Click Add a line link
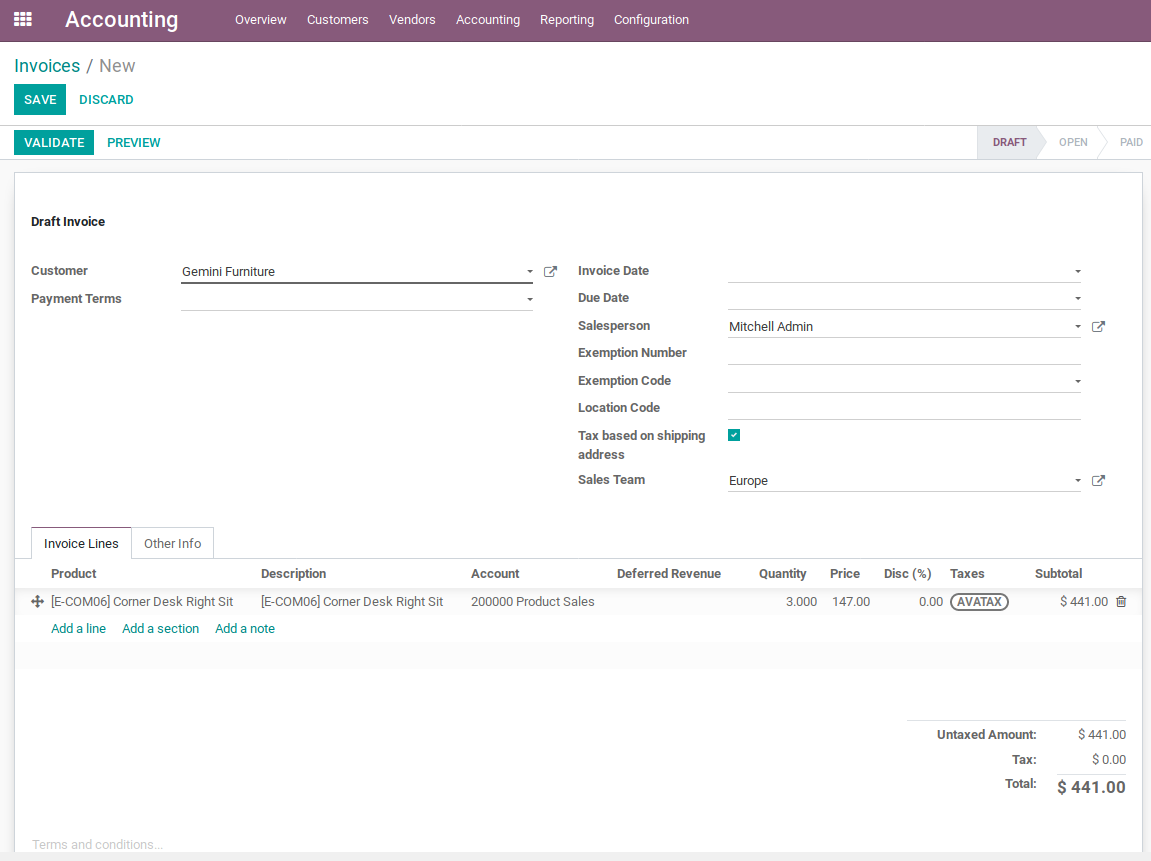This screenshot has width=1151, height=861. point(78,629)
